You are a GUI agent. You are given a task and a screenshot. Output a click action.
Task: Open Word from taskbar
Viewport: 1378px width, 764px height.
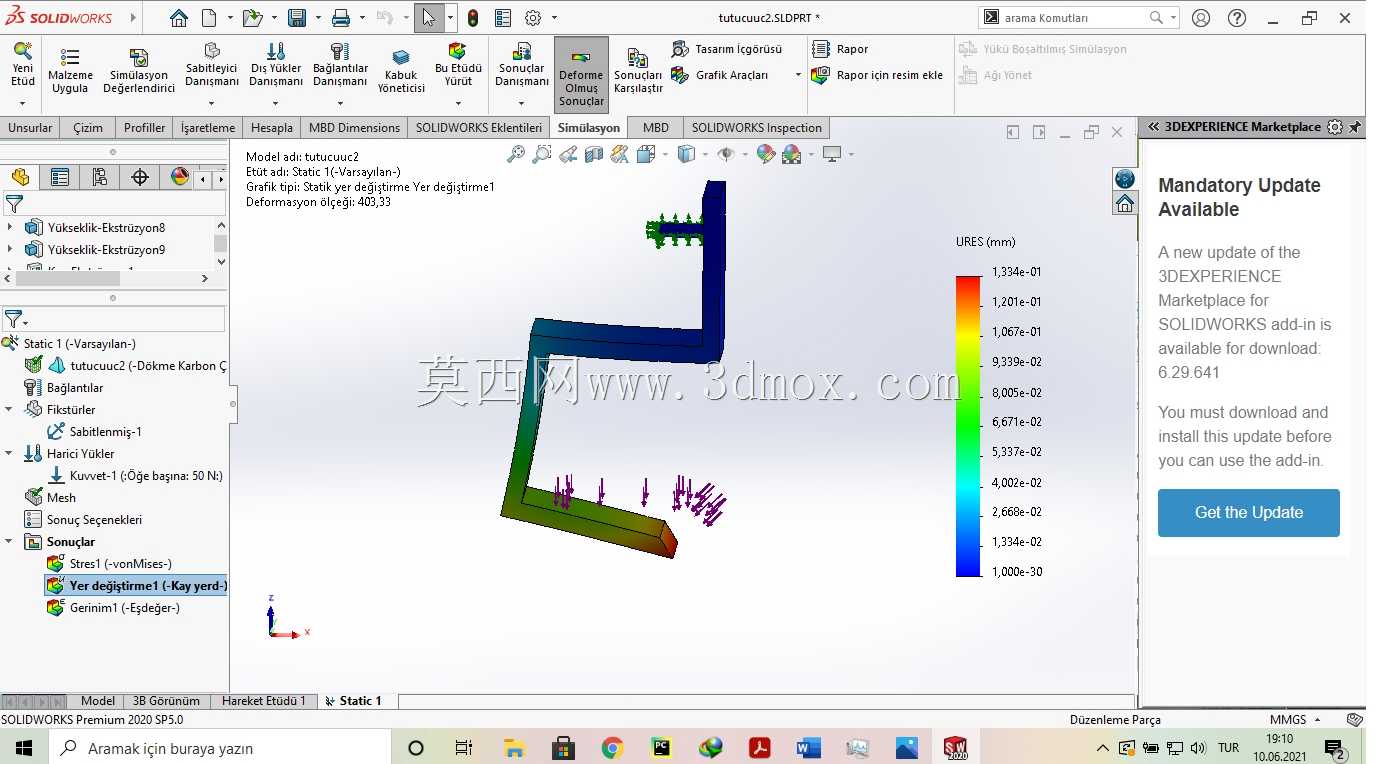tap(808, 747)
